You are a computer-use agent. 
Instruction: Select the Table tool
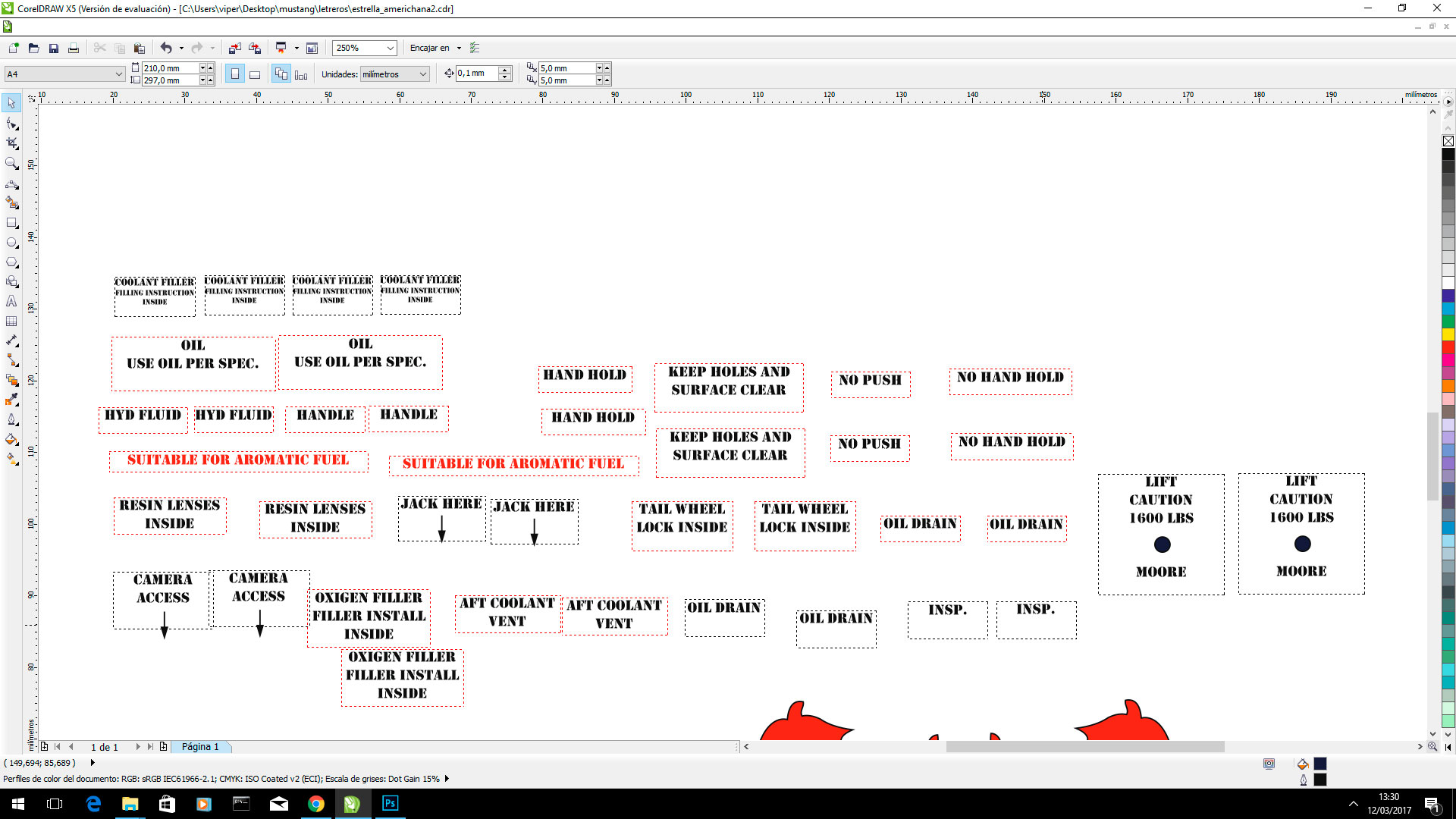click(x=11, y=321)
